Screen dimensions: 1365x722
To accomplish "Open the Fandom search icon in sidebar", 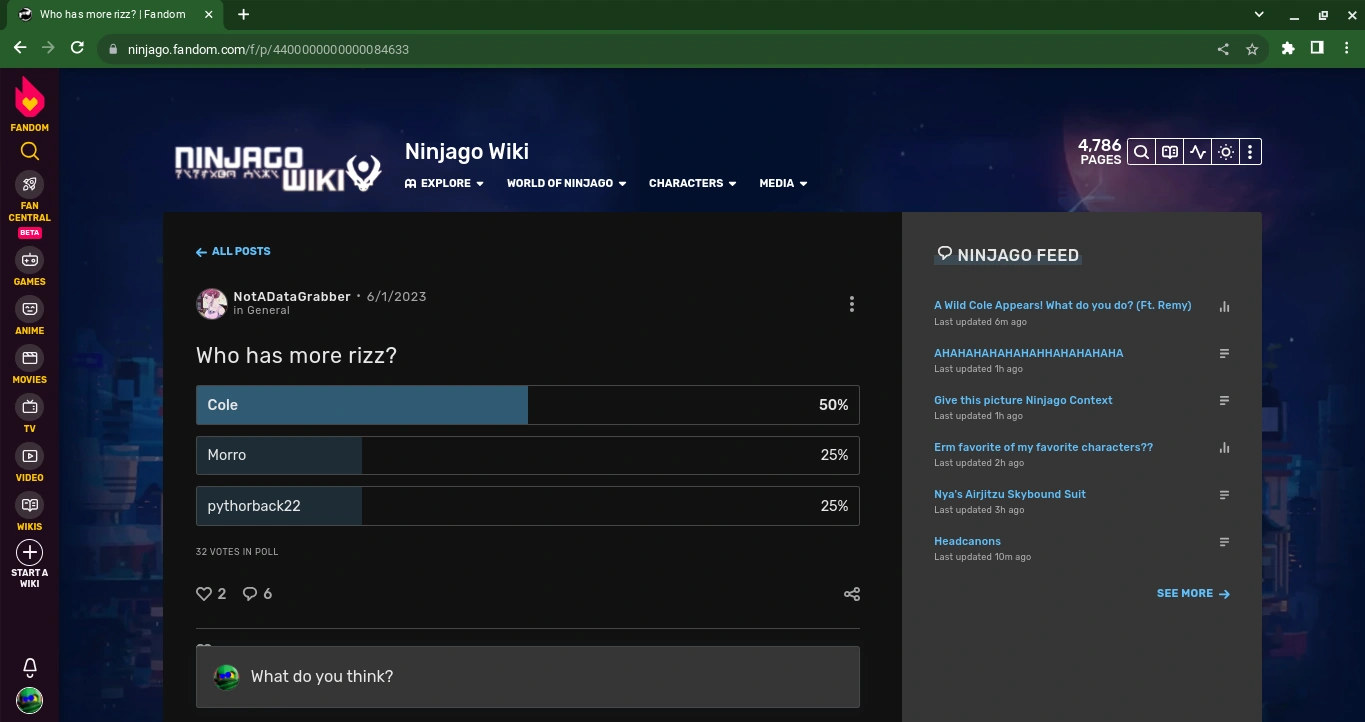I will pyautogui.click(x=29, y=152).
